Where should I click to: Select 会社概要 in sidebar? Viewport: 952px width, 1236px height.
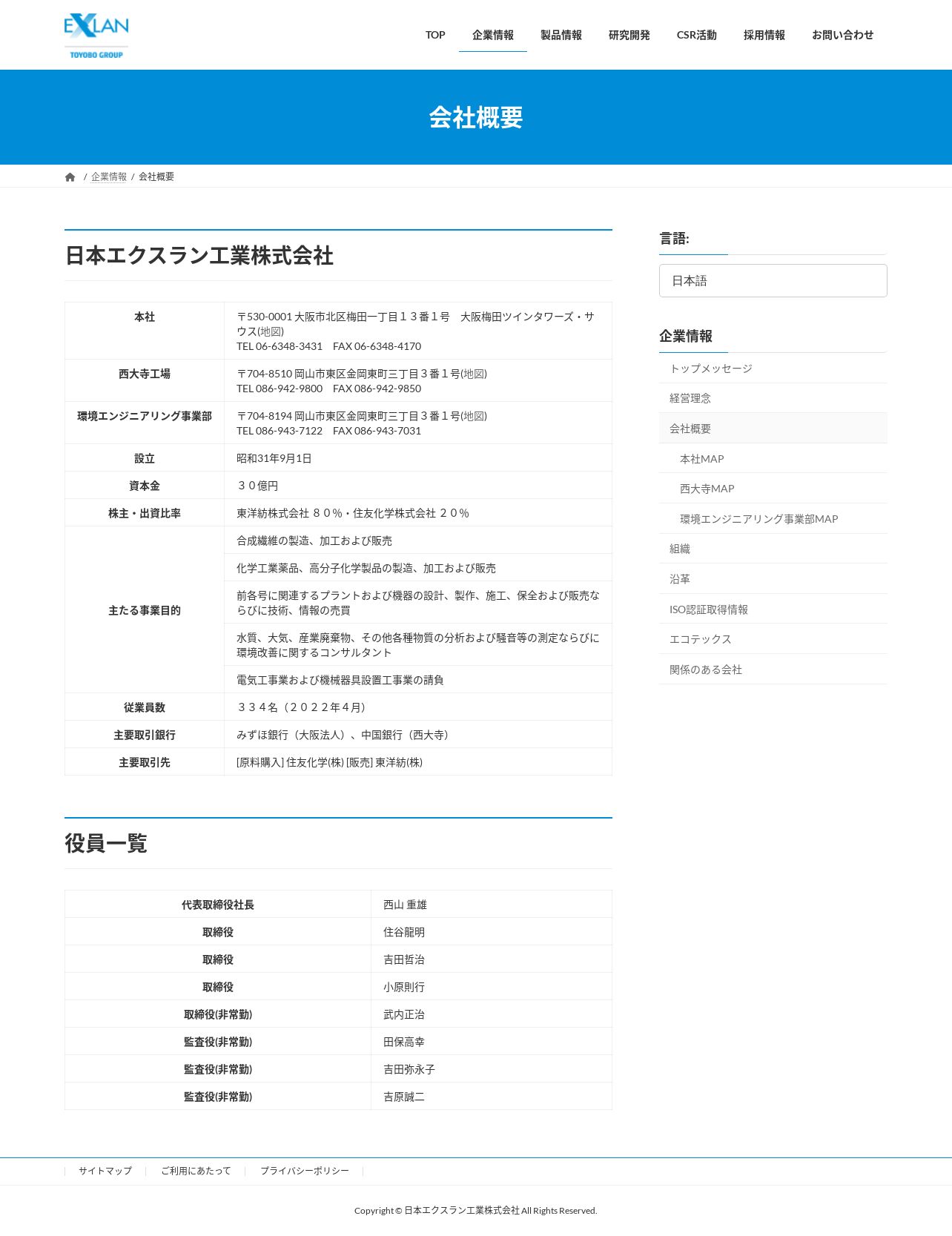point(773,429)
